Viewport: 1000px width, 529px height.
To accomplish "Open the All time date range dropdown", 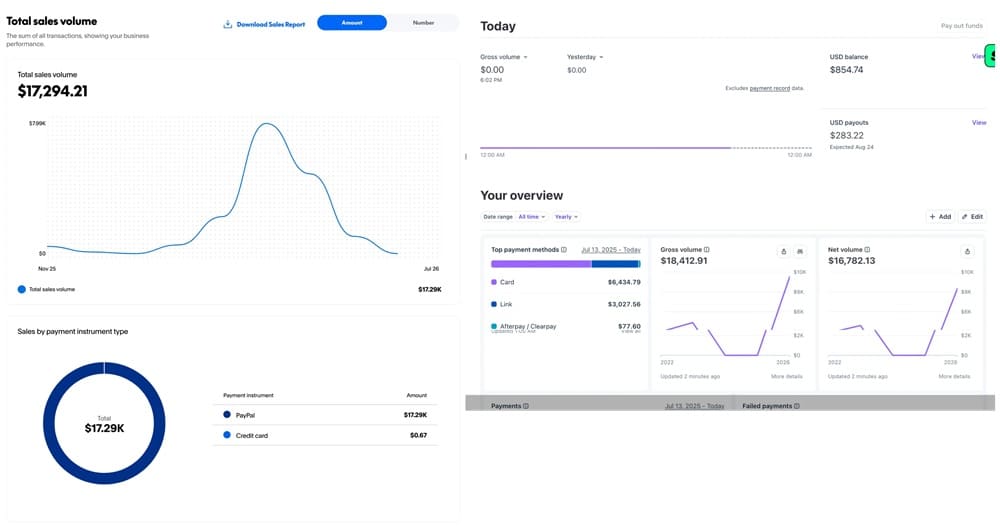I will click(531, 217).
